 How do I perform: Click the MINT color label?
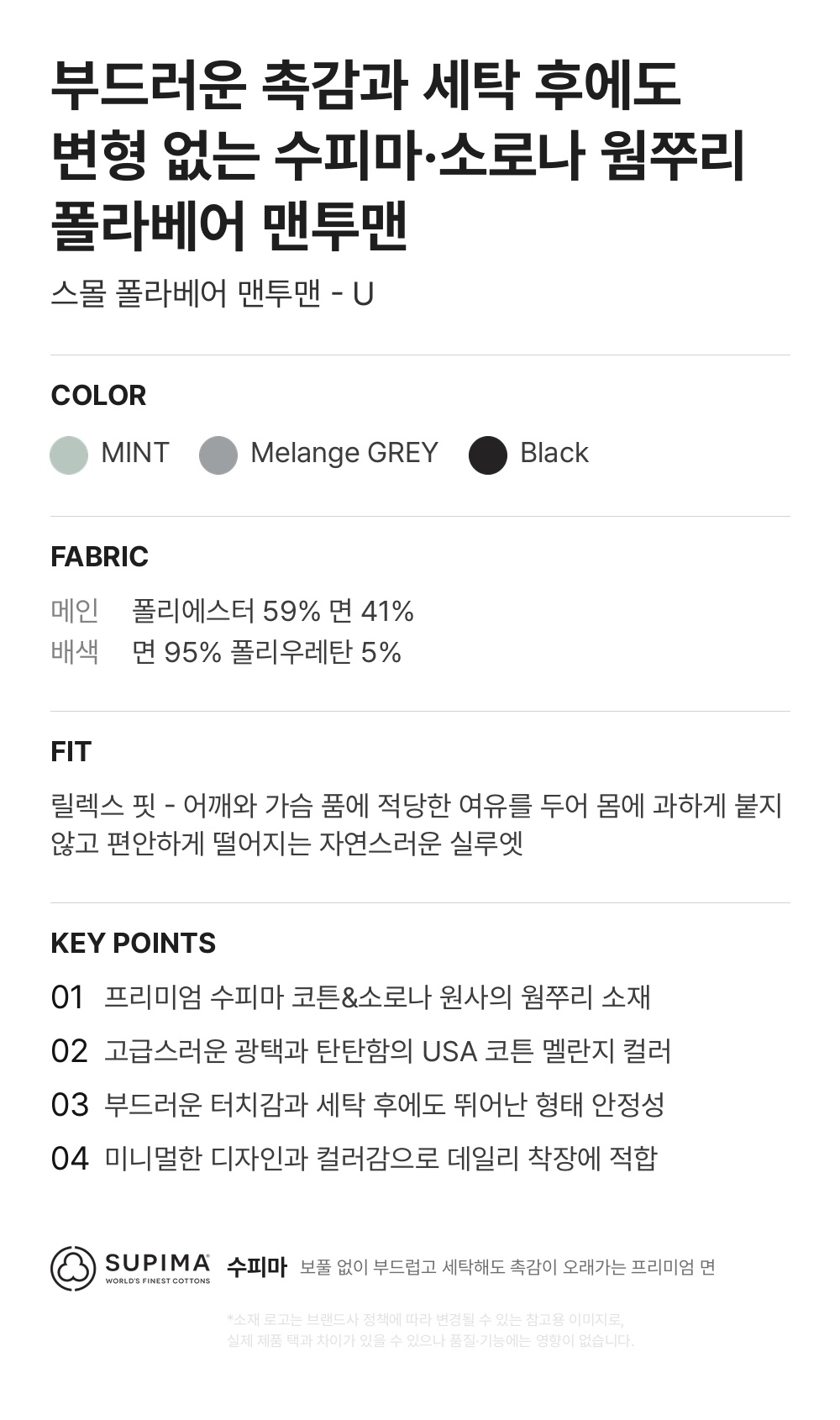(135, 453)
